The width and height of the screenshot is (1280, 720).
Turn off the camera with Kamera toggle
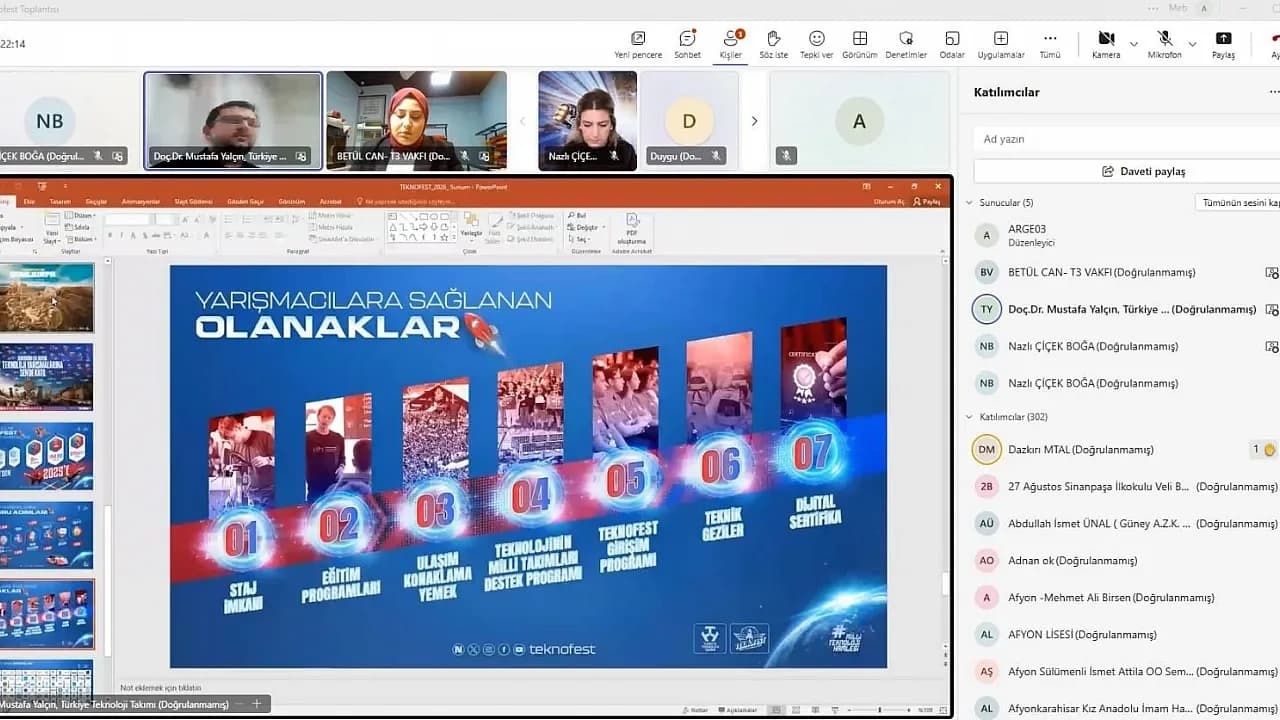1107,38
